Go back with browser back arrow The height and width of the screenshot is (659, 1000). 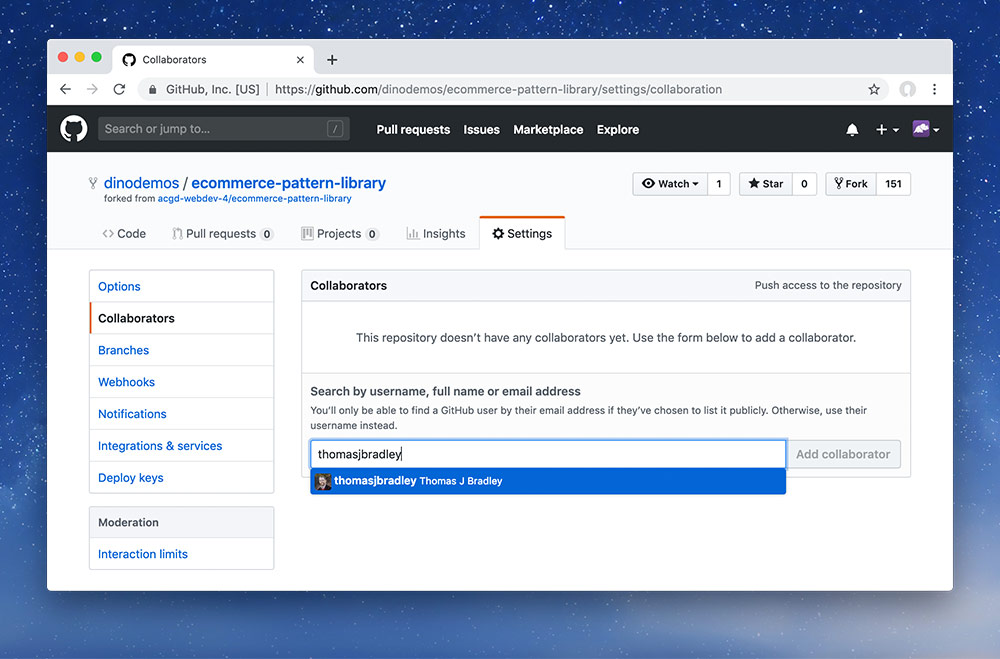point(65,89)
